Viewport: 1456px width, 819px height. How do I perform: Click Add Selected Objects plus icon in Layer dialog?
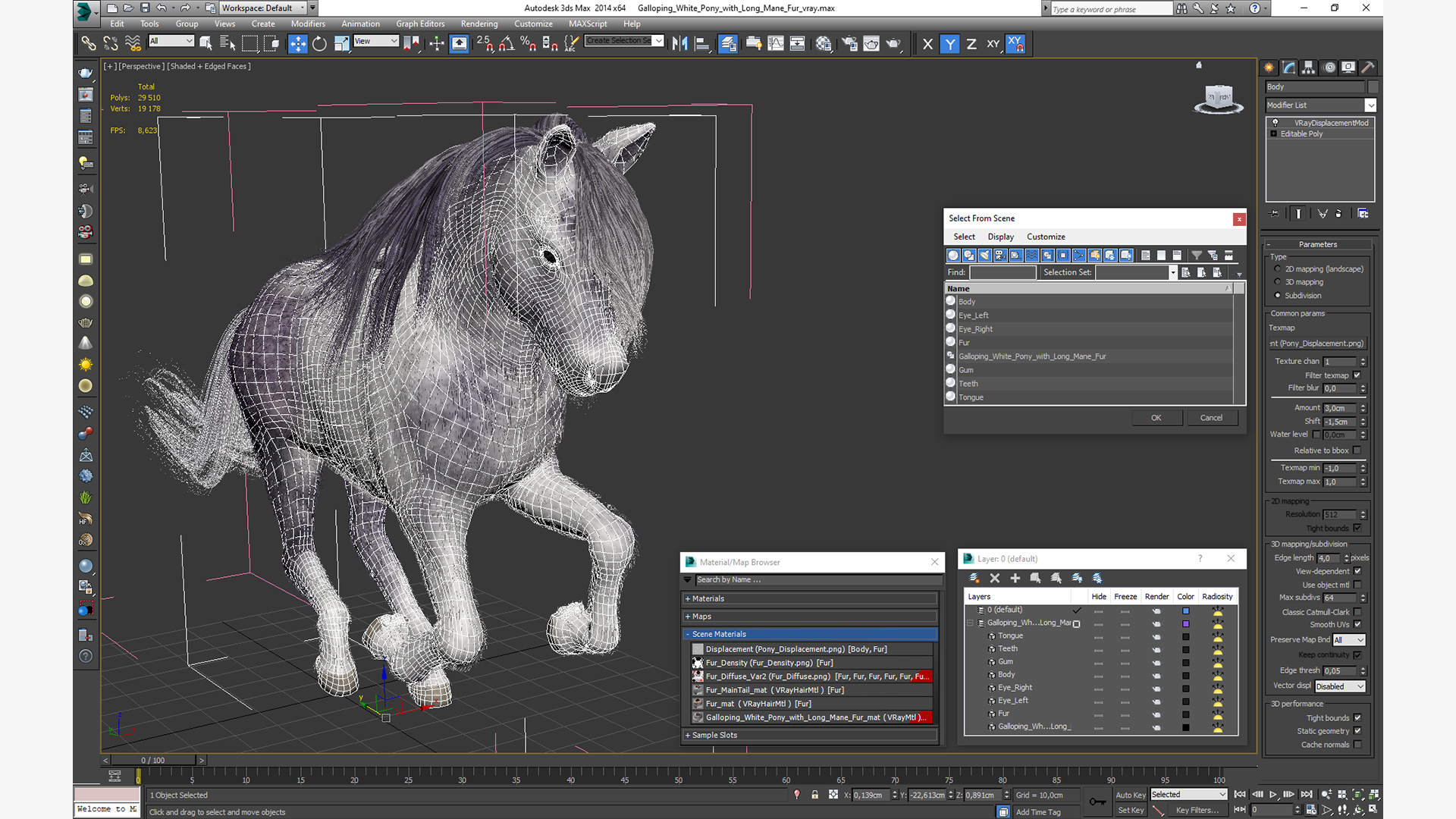1015,579
